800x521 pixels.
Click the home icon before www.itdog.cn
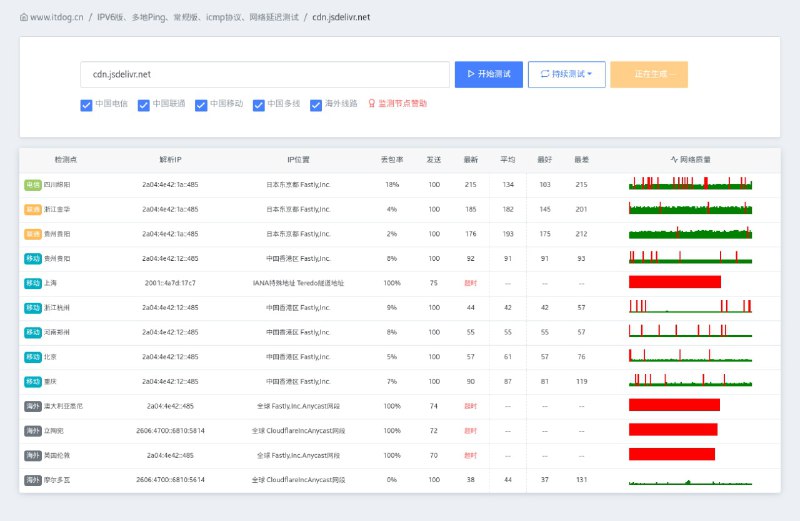click(x=24, y=17)
